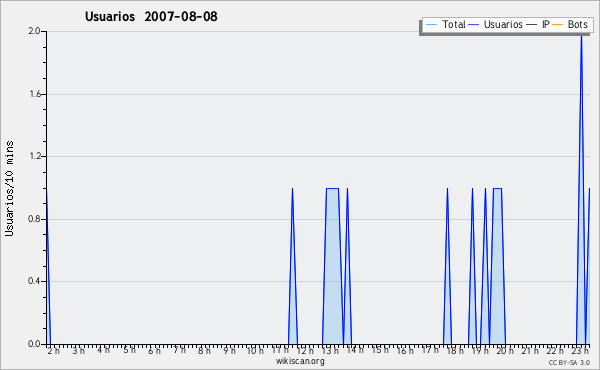The height and width of the screenshot is (370, 600).
Task: Click the 'Usuarios' legend entry
Action: tap(495, 24)
